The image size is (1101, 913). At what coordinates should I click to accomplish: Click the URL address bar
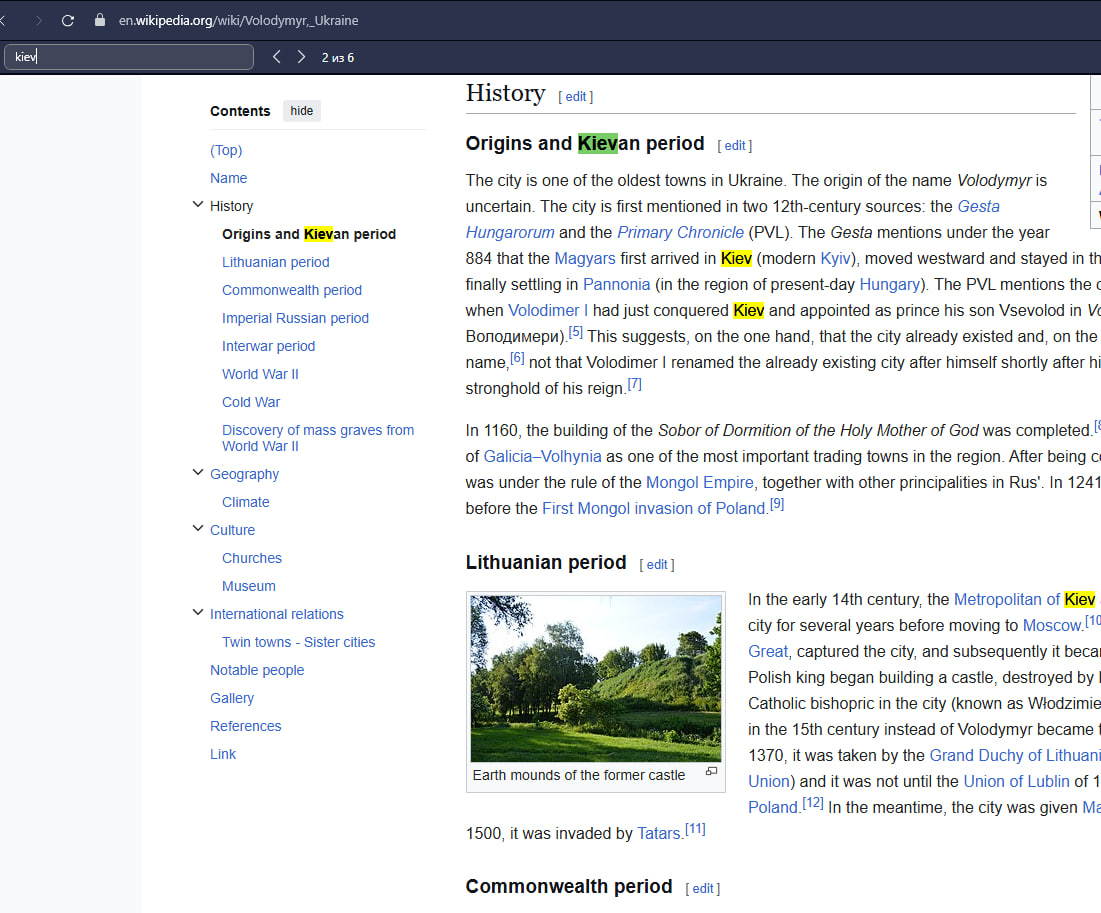pyautogui.click(x=239, y=20)
